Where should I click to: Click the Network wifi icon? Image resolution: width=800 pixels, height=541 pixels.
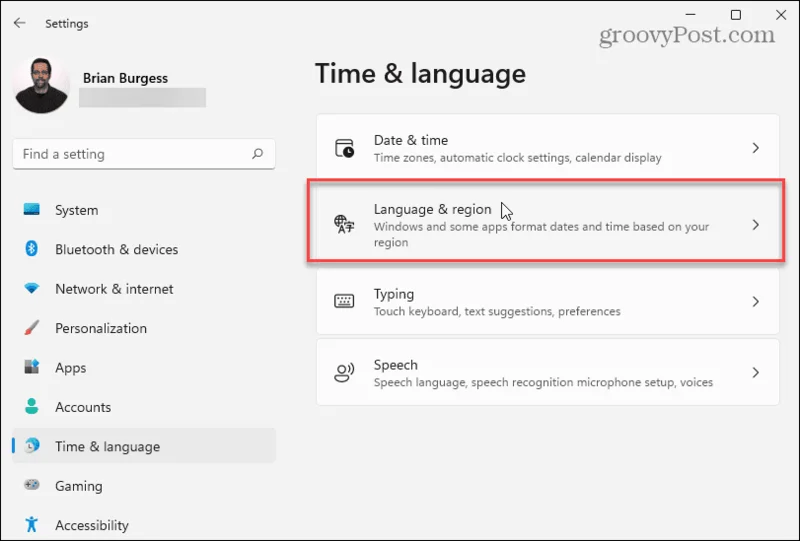(32, 288)
